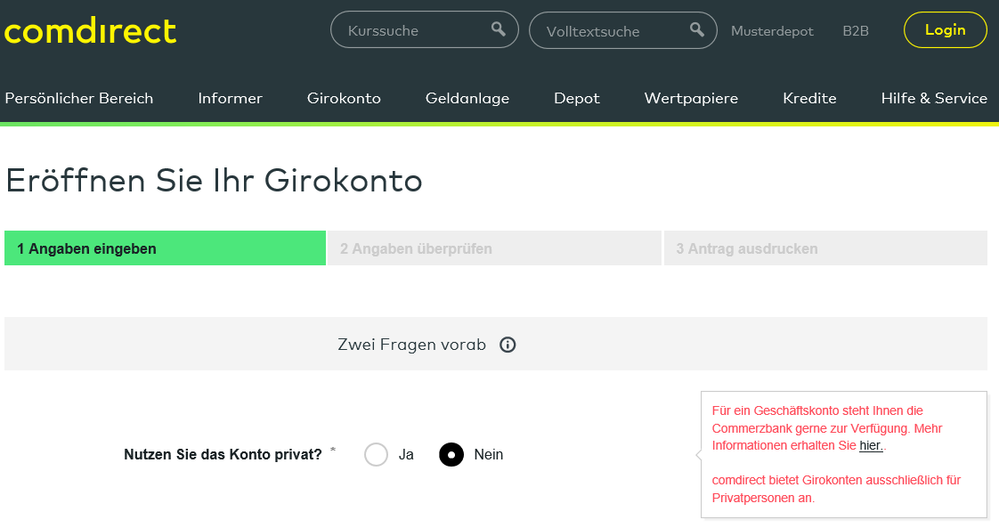Click the Kurssuche magnifier icon
This screenshot has height=528, width=999.
pos(498,29)
